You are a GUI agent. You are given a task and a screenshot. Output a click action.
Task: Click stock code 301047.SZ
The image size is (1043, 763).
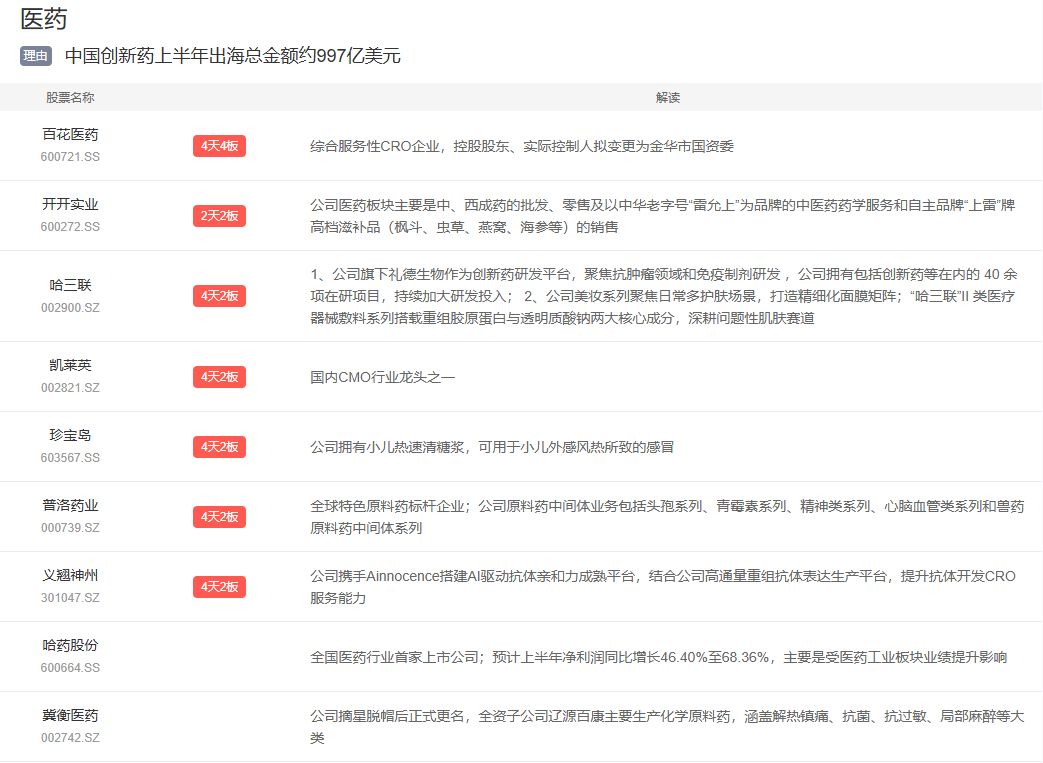click(70, 598)
